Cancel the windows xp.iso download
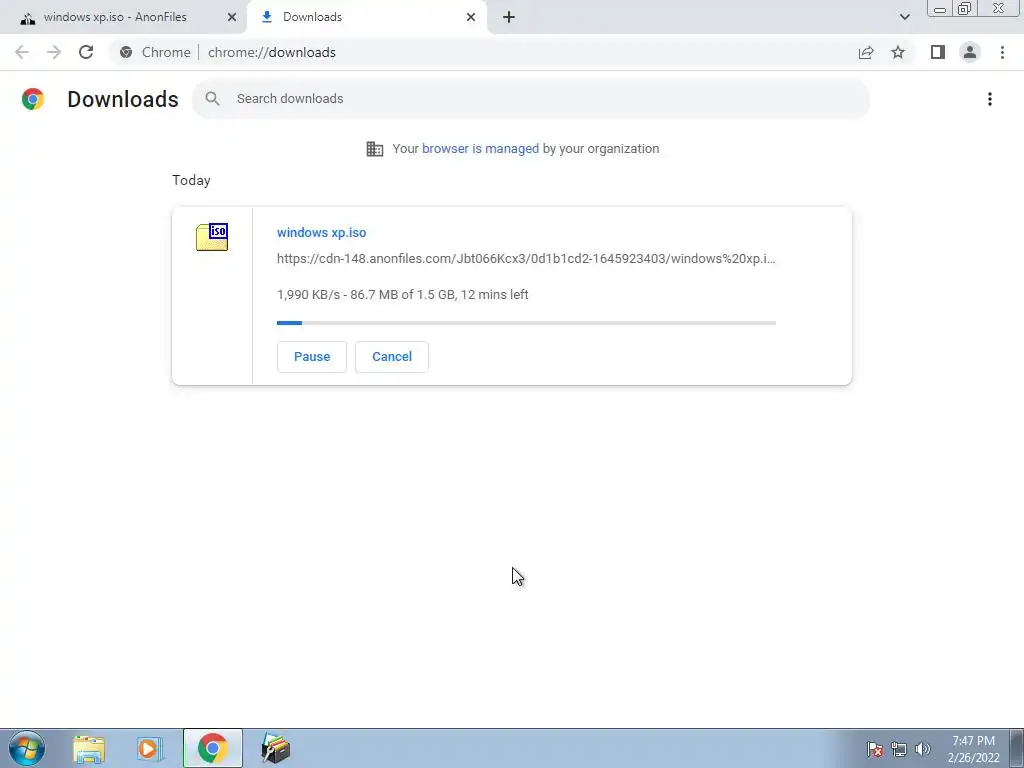 392,357
